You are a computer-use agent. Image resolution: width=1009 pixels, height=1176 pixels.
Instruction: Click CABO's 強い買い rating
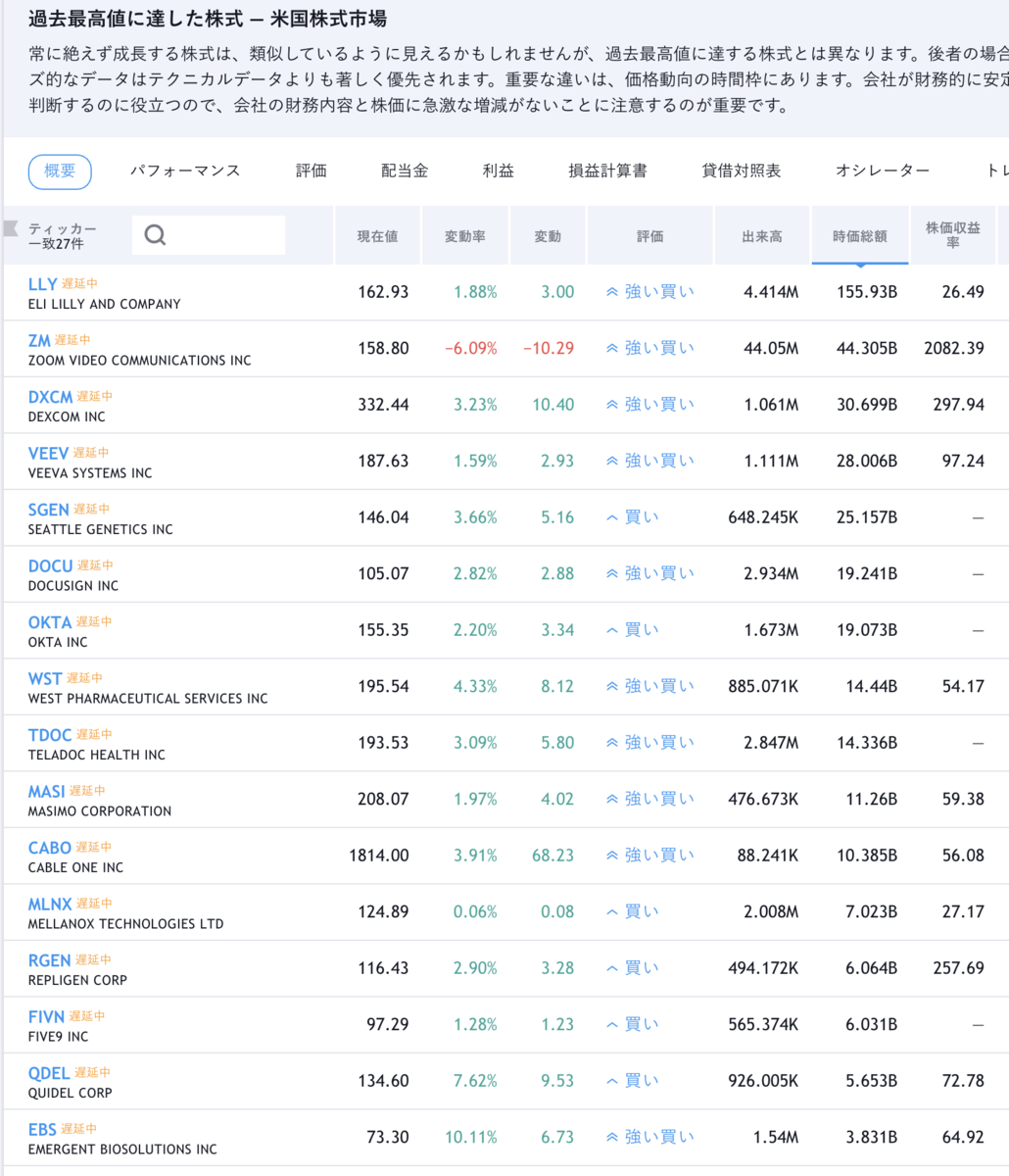click(650, 856)
